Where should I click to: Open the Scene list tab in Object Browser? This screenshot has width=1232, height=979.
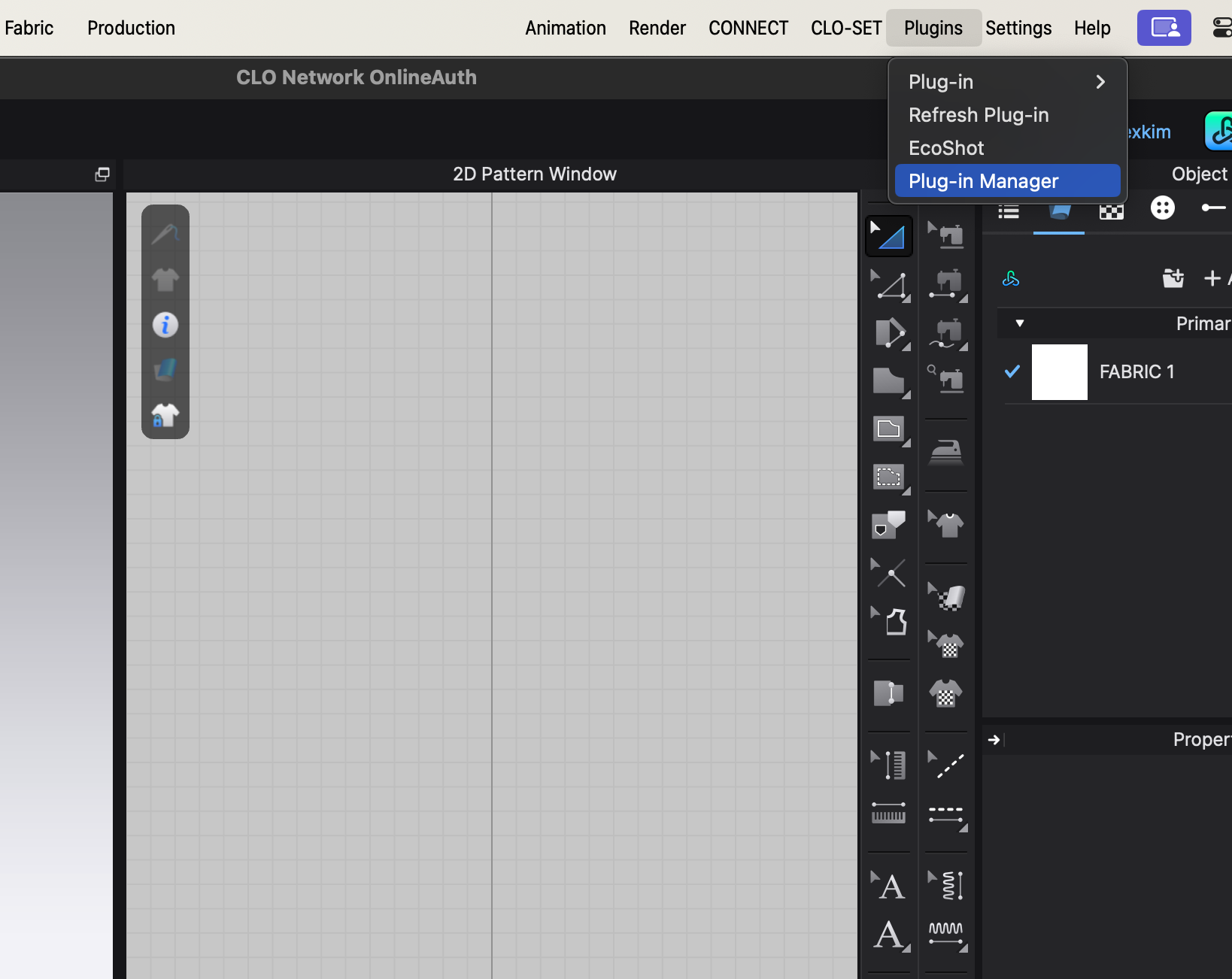pos(1009,212)
